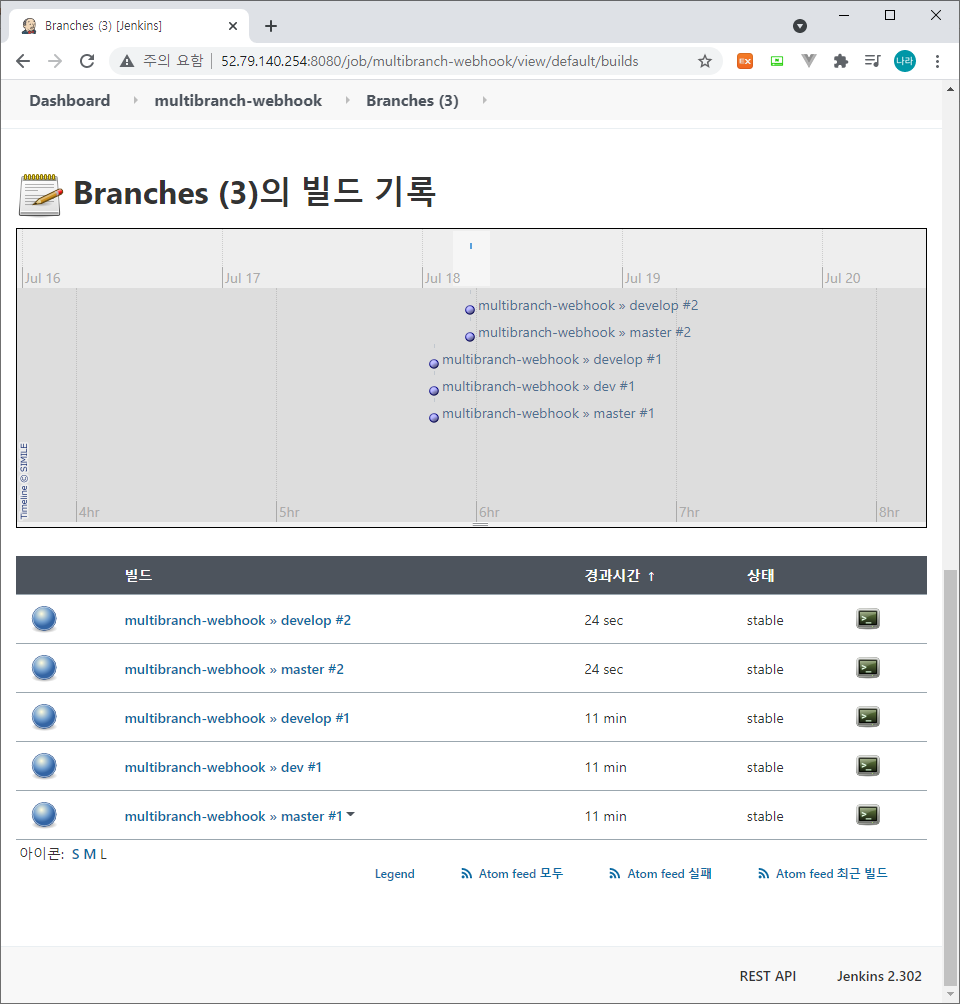
Task: Open console output for master #1 build
Action: [x=868, y=815]
